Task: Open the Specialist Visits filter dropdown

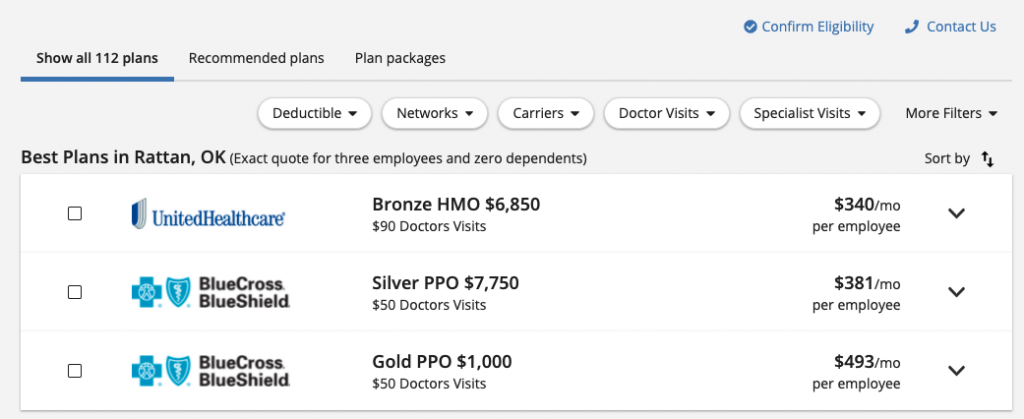Action: click(810, 113)
